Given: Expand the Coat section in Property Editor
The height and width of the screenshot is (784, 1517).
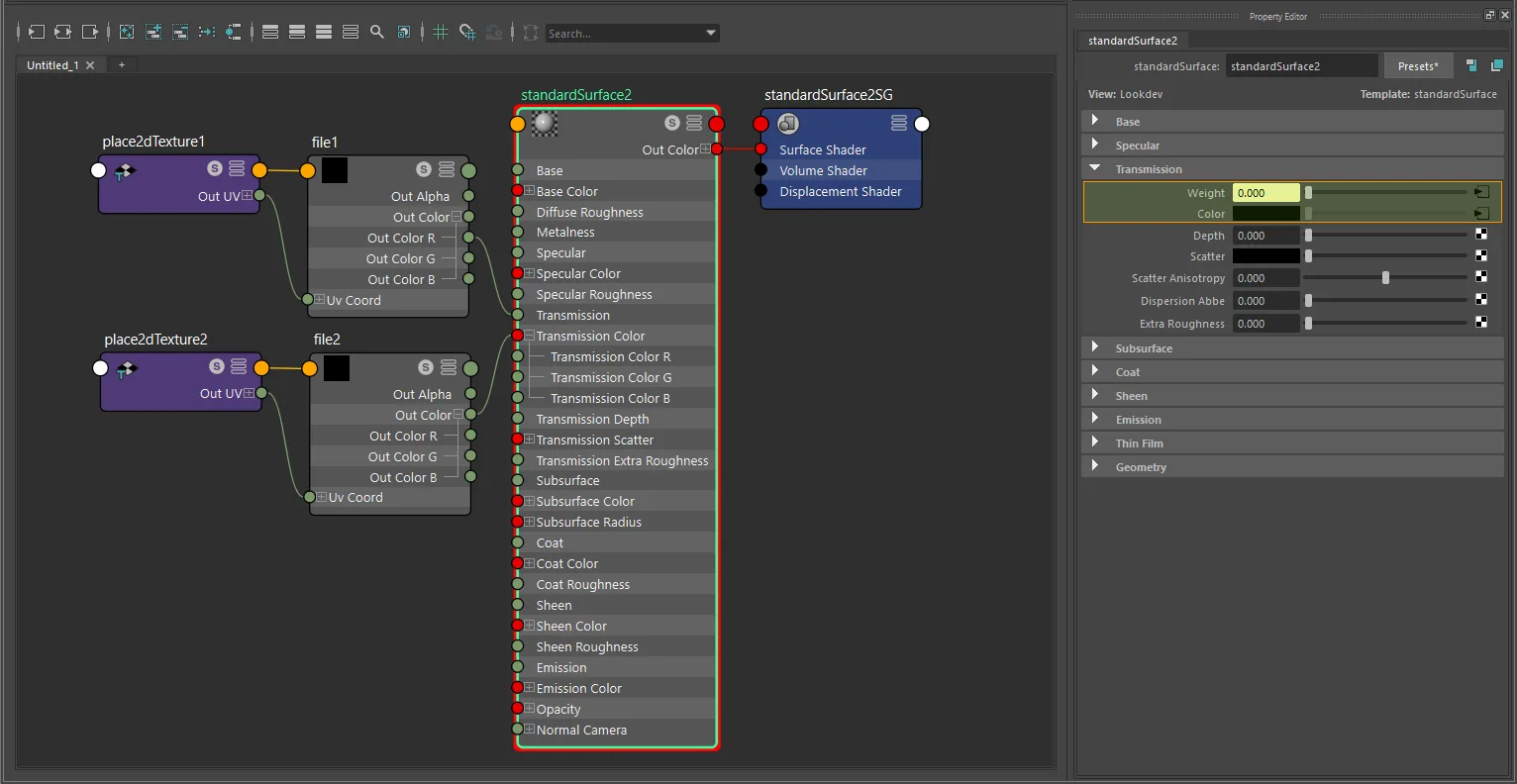Looking at the screenshot, I should click(1292, 372).
